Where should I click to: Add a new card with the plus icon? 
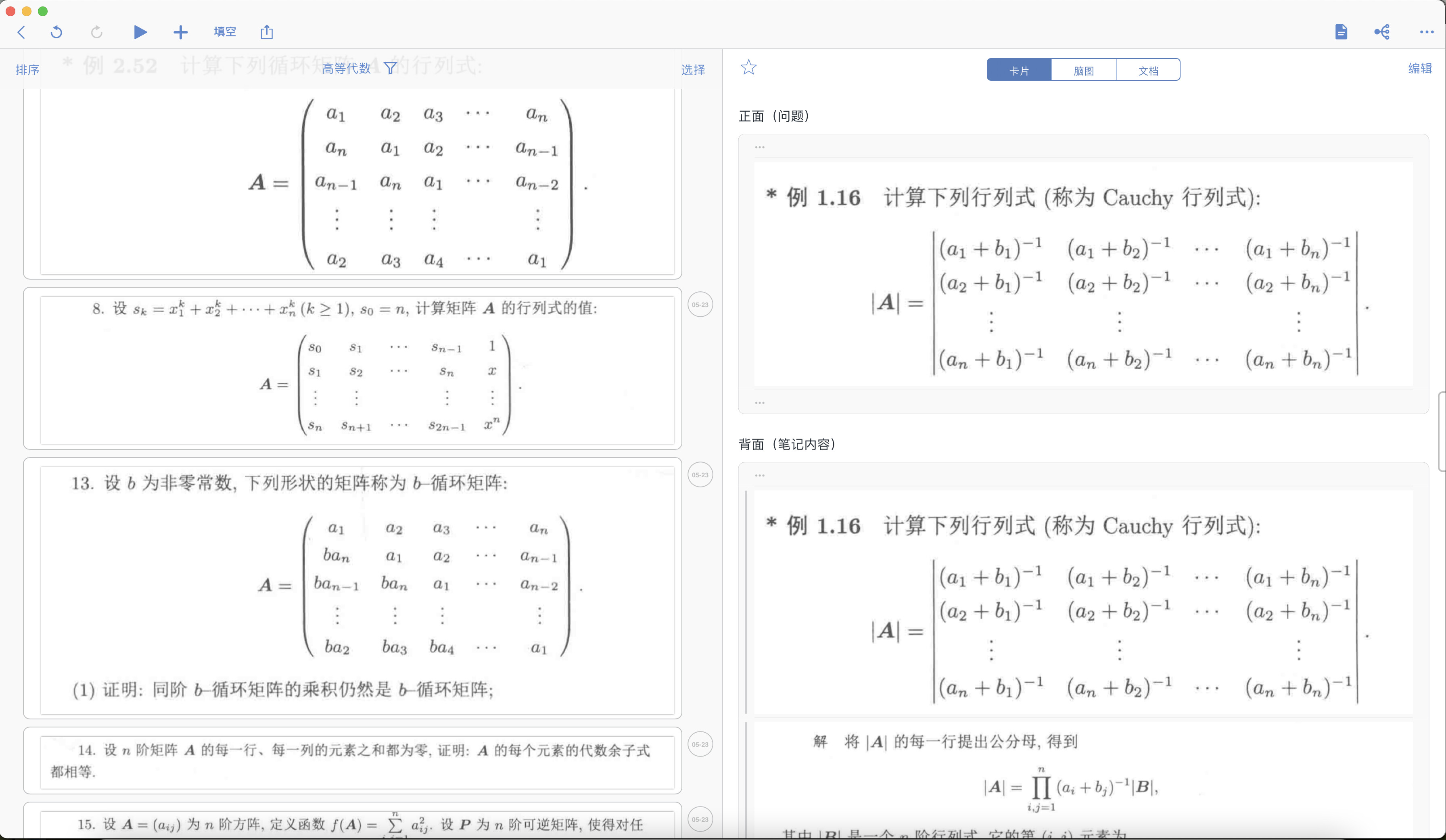click(x=180, y=32)
